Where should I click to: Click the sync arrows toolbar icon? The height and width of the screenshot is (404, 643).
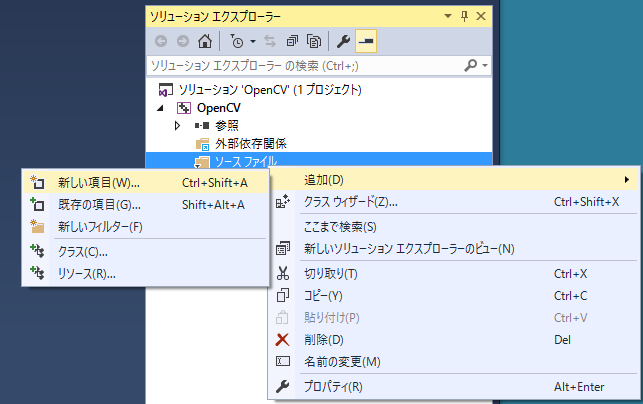point(271,42)
